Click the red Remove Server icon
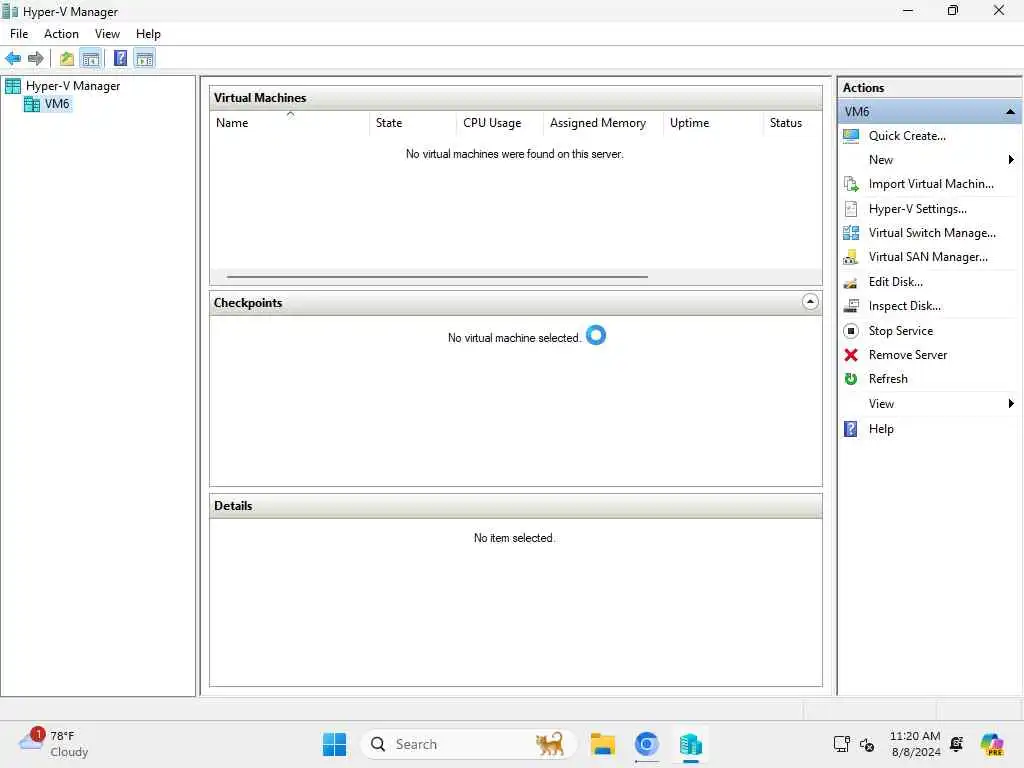This screenshot has width=1024, height=768. (x=851, y=355)
